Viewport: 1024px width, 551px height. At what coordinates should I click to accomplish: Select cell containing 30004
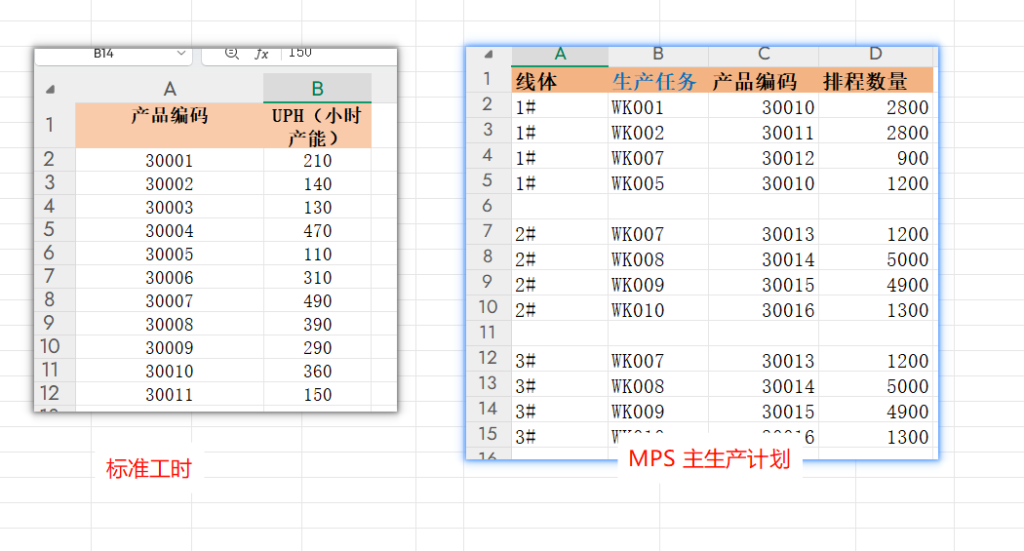pos(170,230)
